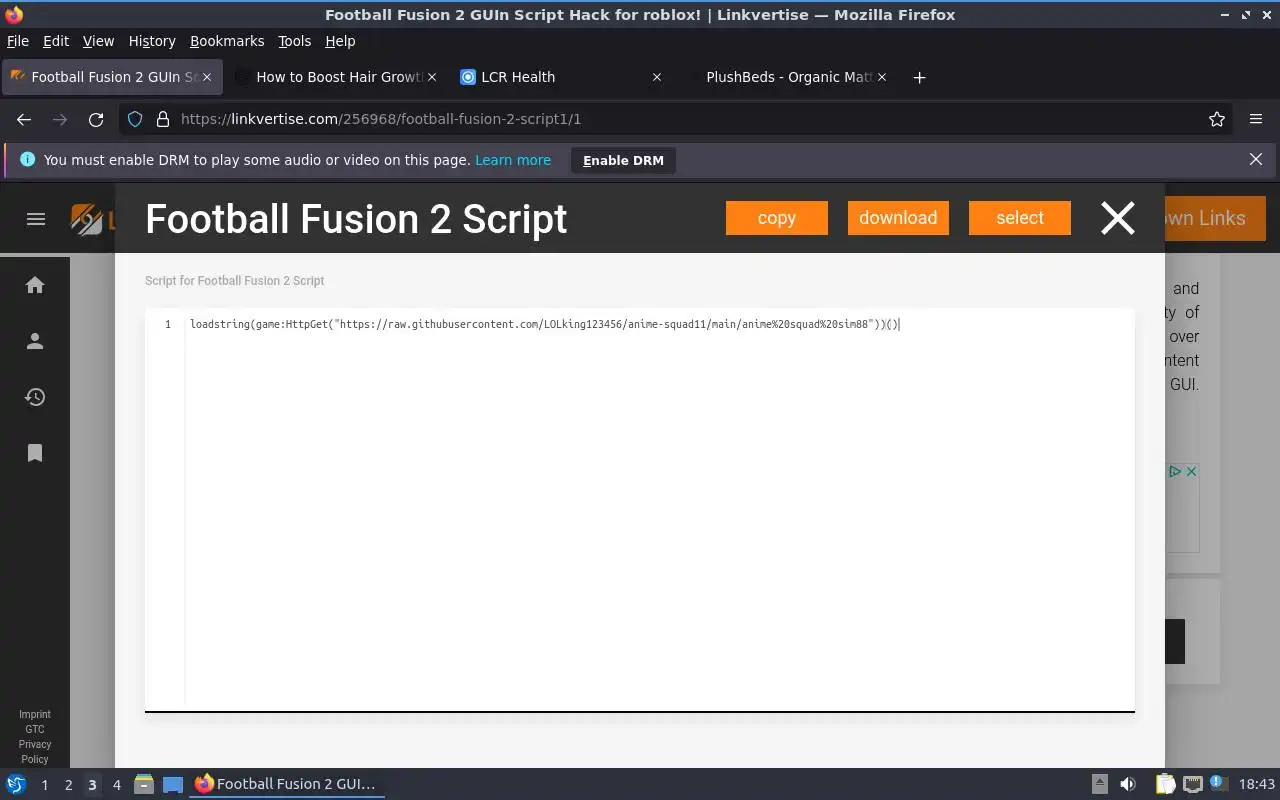Click the show desktop taskbar icon
This screenshot has height=800, width=1280.
click(173, 784)
